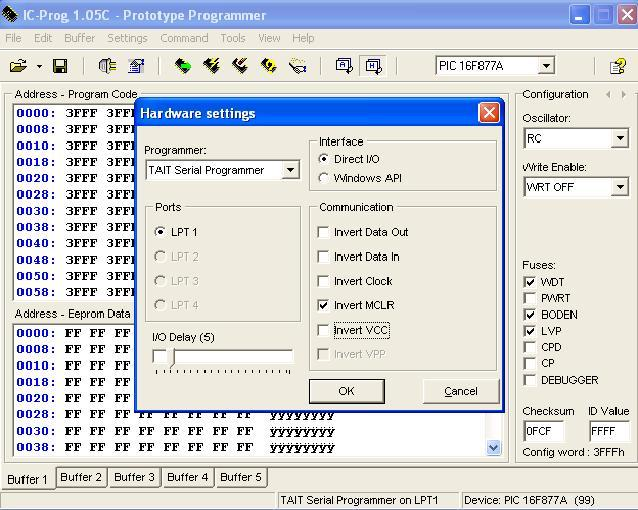The width and height of the screenshot is (638, 510).
Task: Click the I/O Delay slider track
Action: [x=223, y=357]
